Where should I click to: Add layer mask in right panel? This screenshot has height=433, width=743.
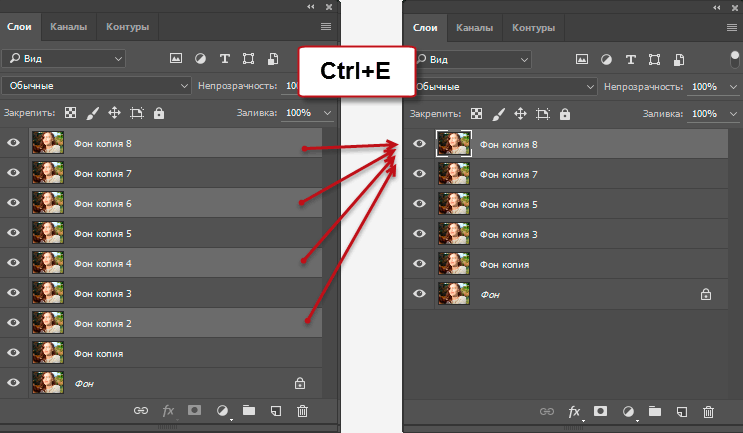tap(600, 411)
